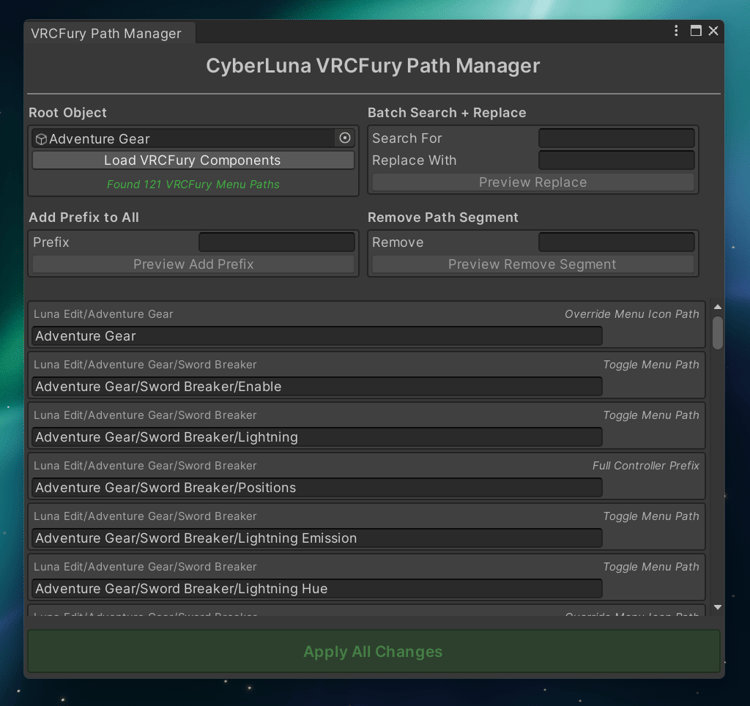Click into the Remove input field
This screenshot has width=750, height=706.
[616, 242]
